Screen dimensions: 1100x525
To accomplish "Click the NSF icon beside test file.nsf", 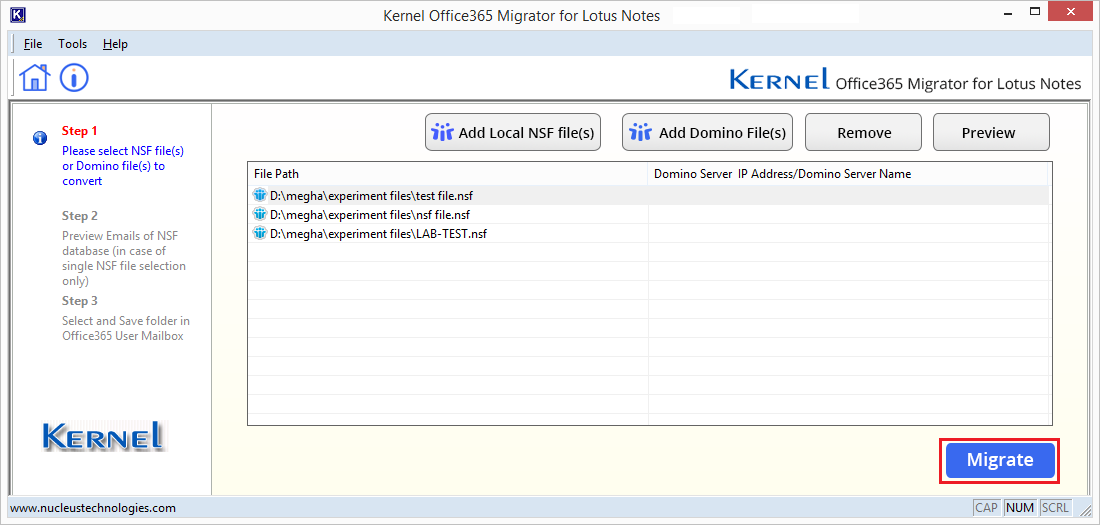I will pyautogui.click(x=260, y=195).
